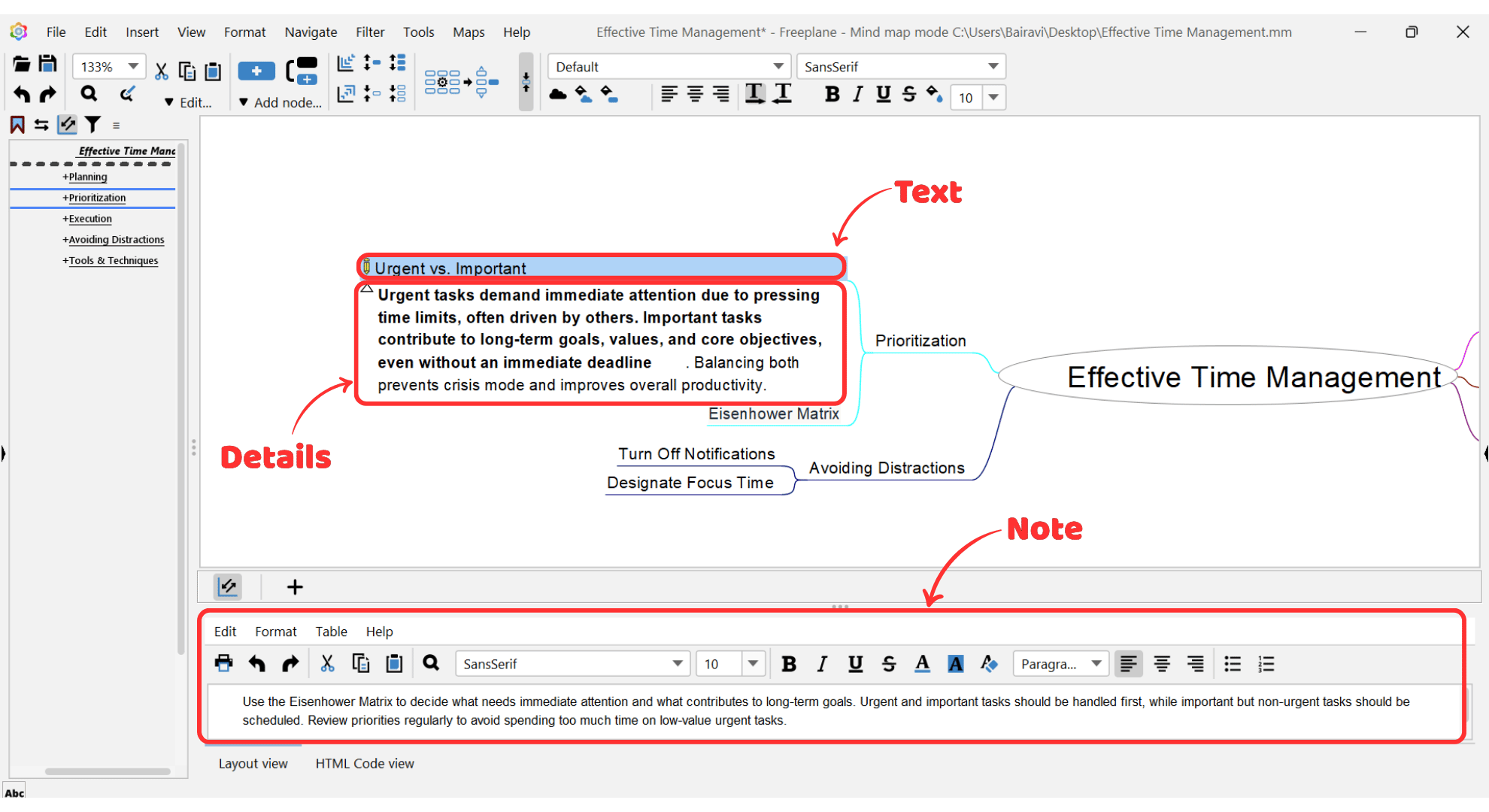Open the SansSerif font dropdown in main toolbar
This screenshot has width=1489, height=812.
click(x=993, y=67)
